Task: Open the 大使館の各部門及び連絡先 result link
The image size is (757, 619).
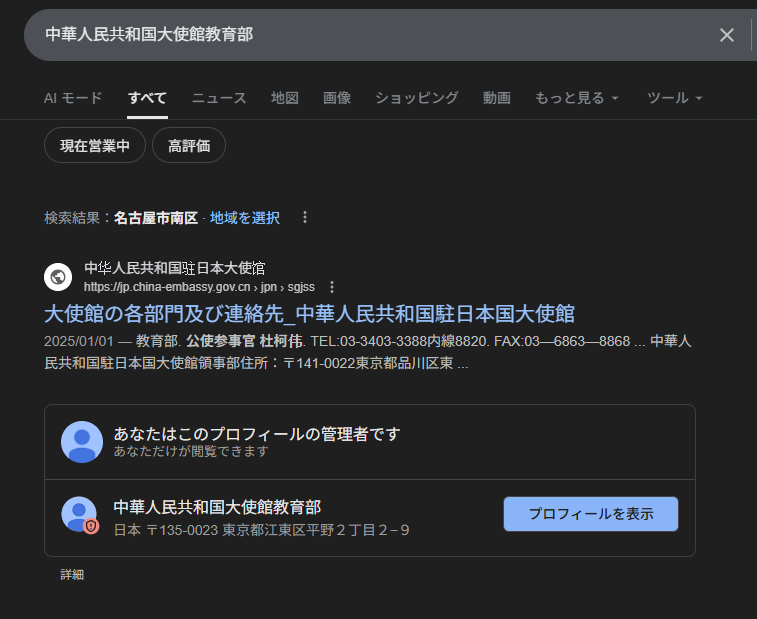Action: click(x=310, y=313)
